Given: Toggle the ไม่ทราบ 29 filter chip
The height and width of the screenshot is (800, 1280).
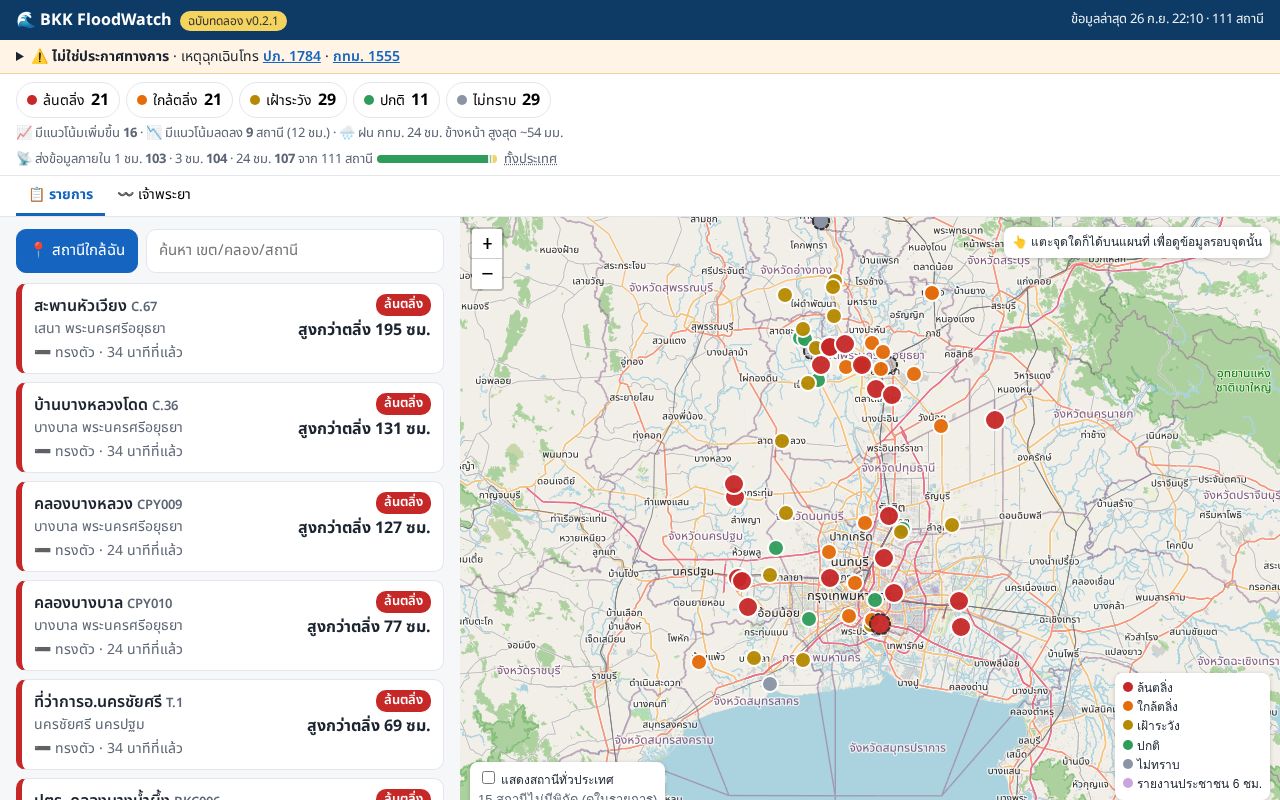Looking at the screenshot, I should point(498,100).
